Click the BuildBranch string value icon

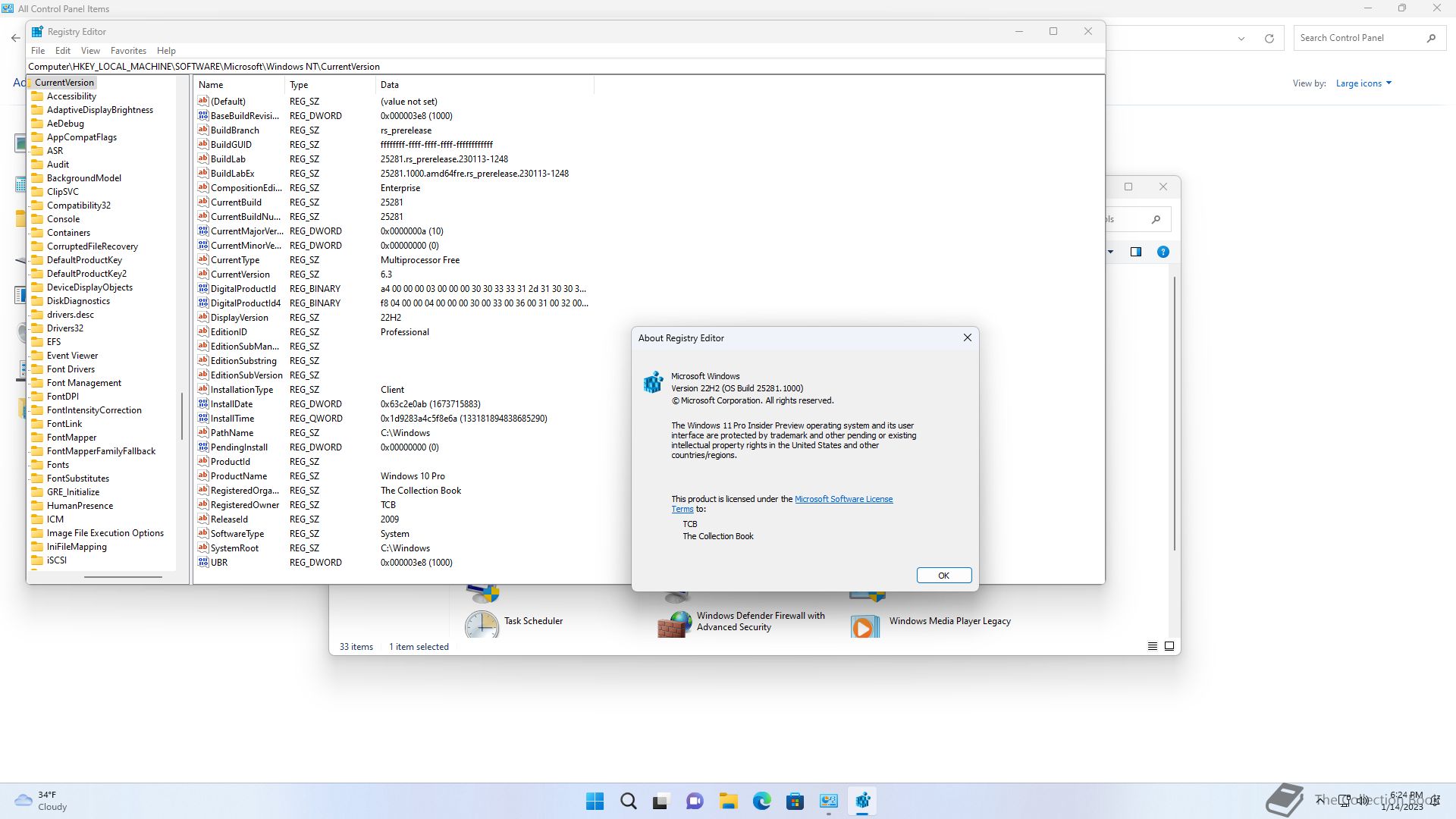tap(203, 130)
